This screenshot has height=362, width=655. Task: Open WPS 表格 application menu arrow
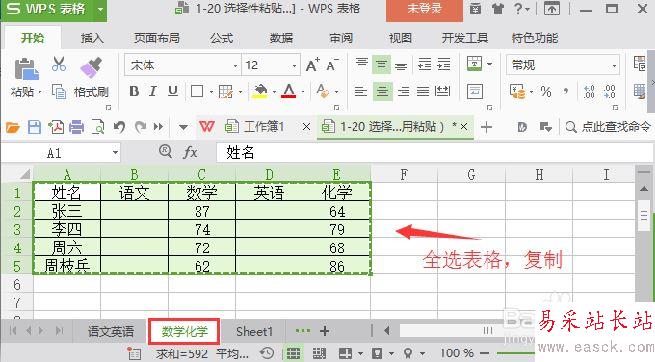tap(100, 9)
